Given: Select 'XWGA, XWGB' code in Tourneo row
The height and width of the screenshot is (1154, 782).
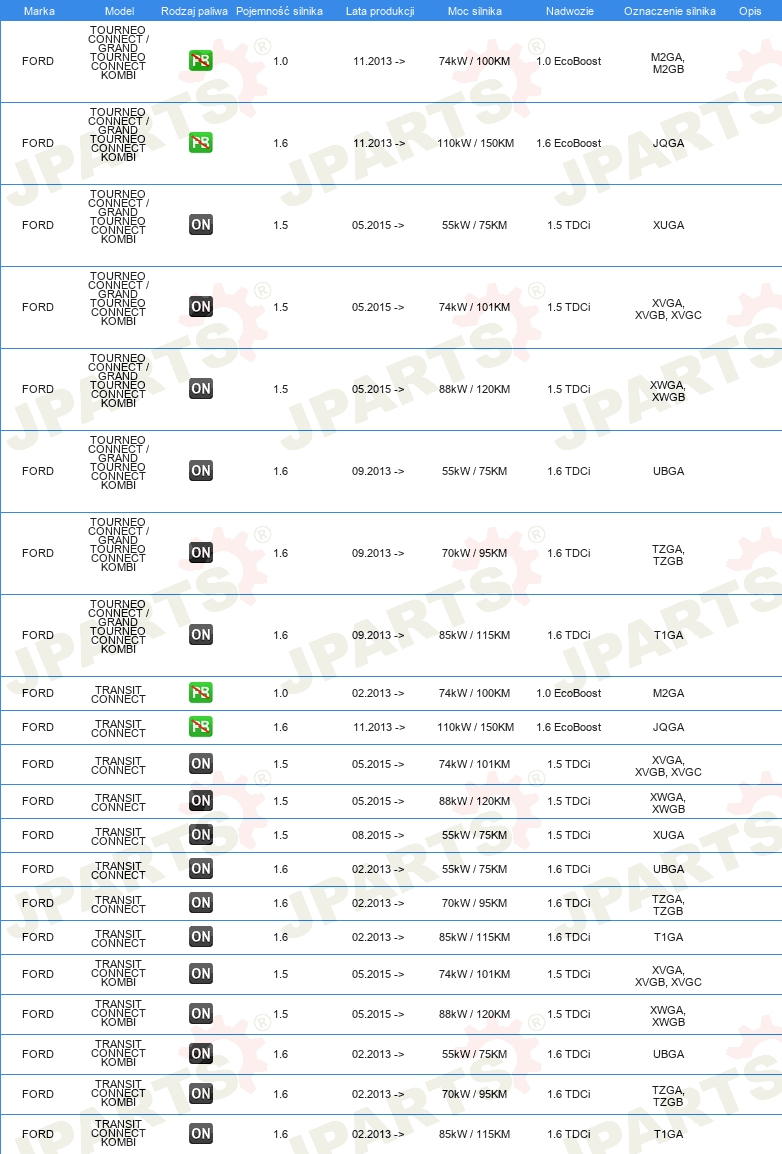Looking at the screenshot, I should pyautogui.click(x=668, y=391).
